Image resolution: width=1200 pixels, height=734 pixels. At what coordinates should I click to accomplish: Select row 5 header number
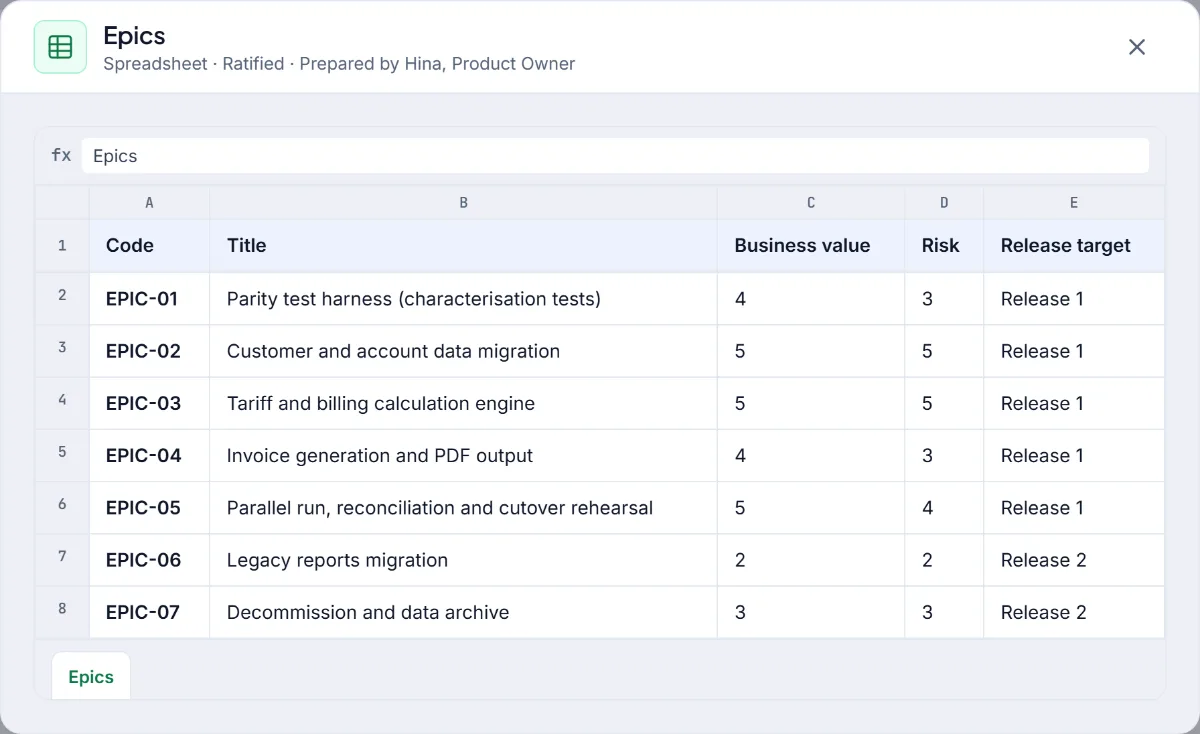coord(62,455)
